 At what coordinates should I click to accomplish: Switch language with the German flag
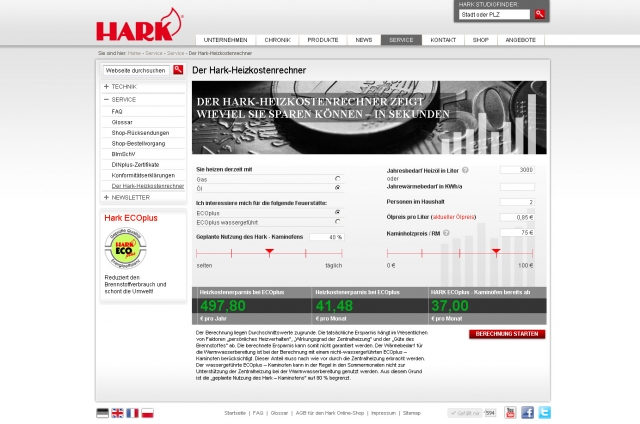coord(102,413)
